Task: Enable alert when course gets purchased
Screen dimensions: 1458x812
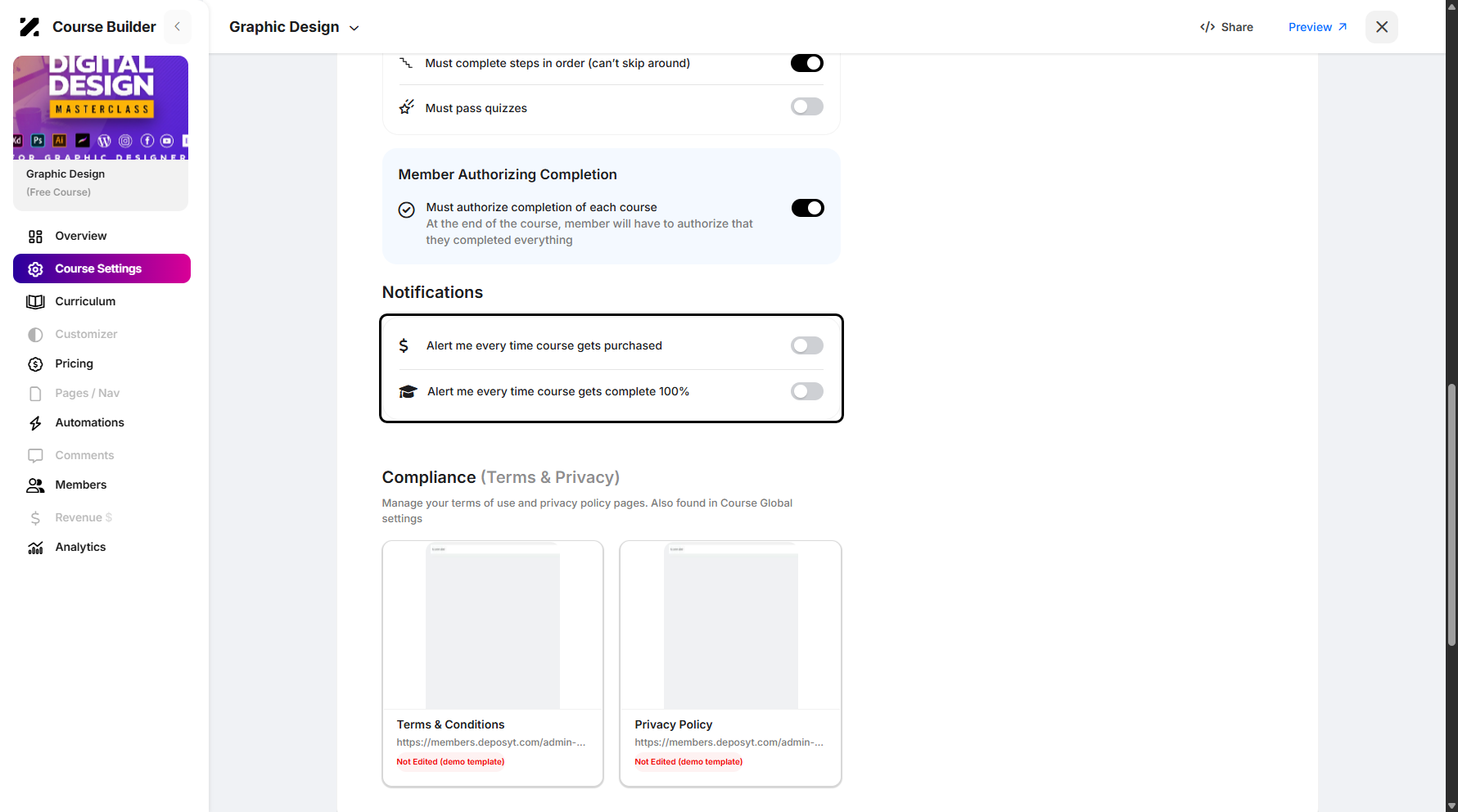Action: point(806,345)
